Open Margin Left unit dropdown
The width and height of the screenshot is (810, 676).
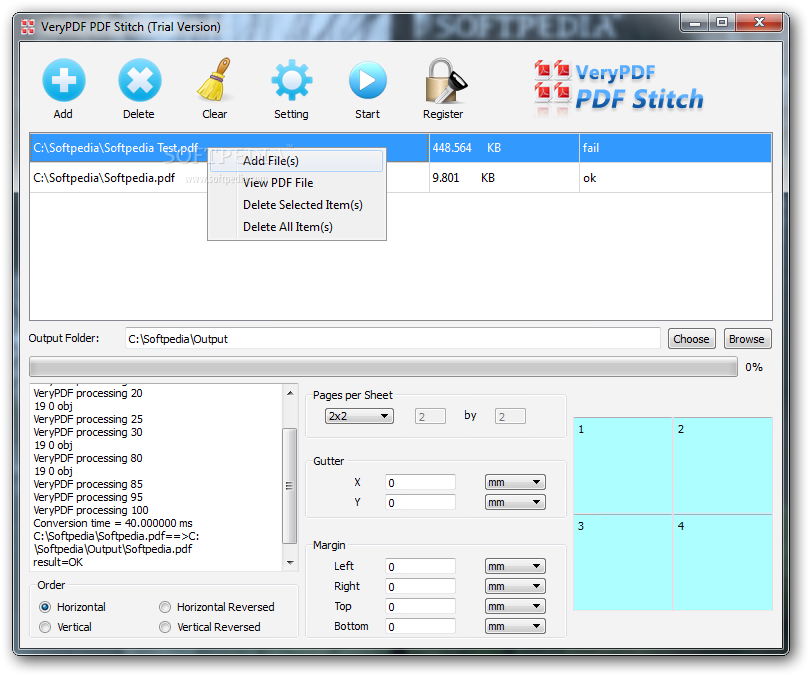[515, 567]
